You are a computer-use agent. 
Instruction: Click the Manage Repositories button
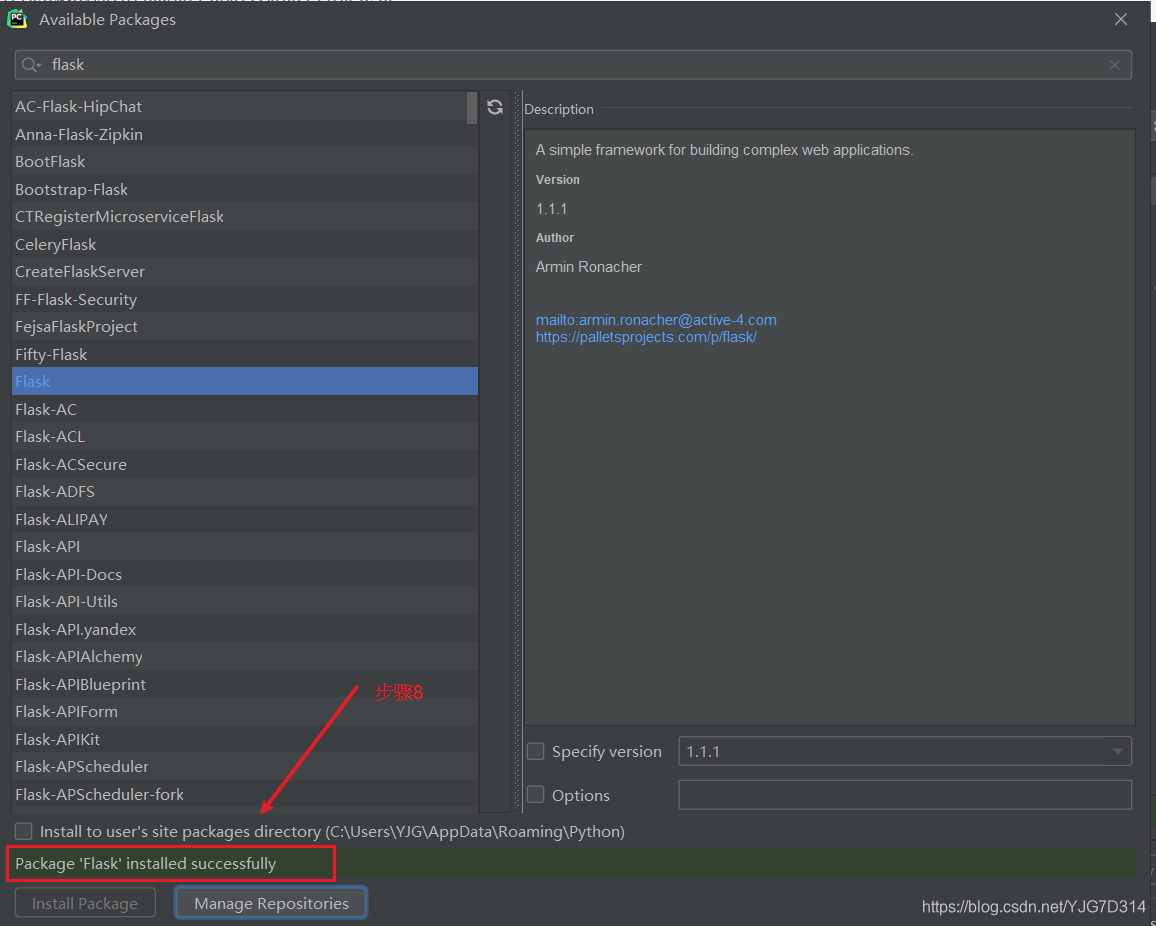(271, 903)
